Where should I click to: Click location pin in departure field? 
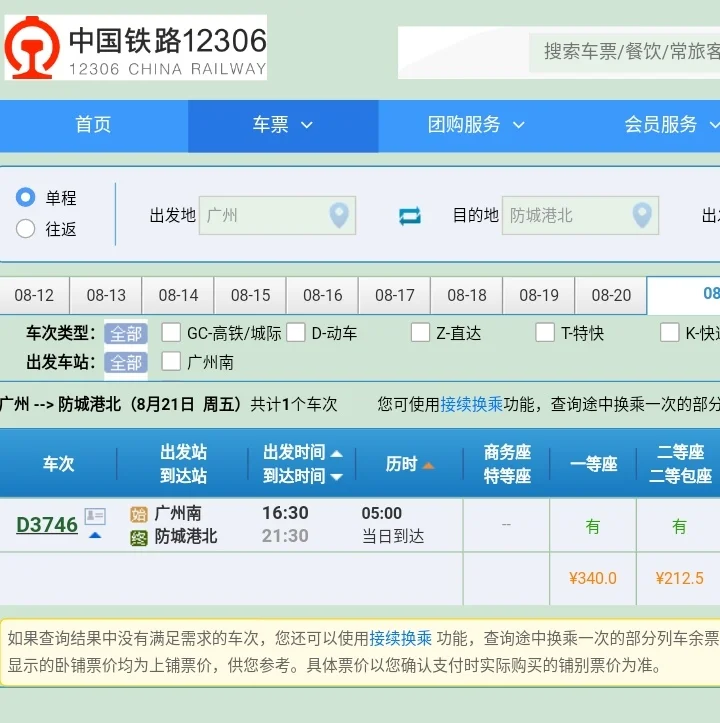coord(339,215)
